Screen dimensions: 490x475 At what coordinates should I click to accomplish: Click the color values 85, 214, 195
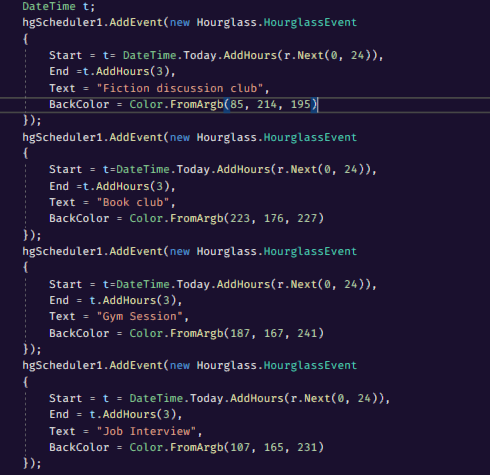click(270, 104)
